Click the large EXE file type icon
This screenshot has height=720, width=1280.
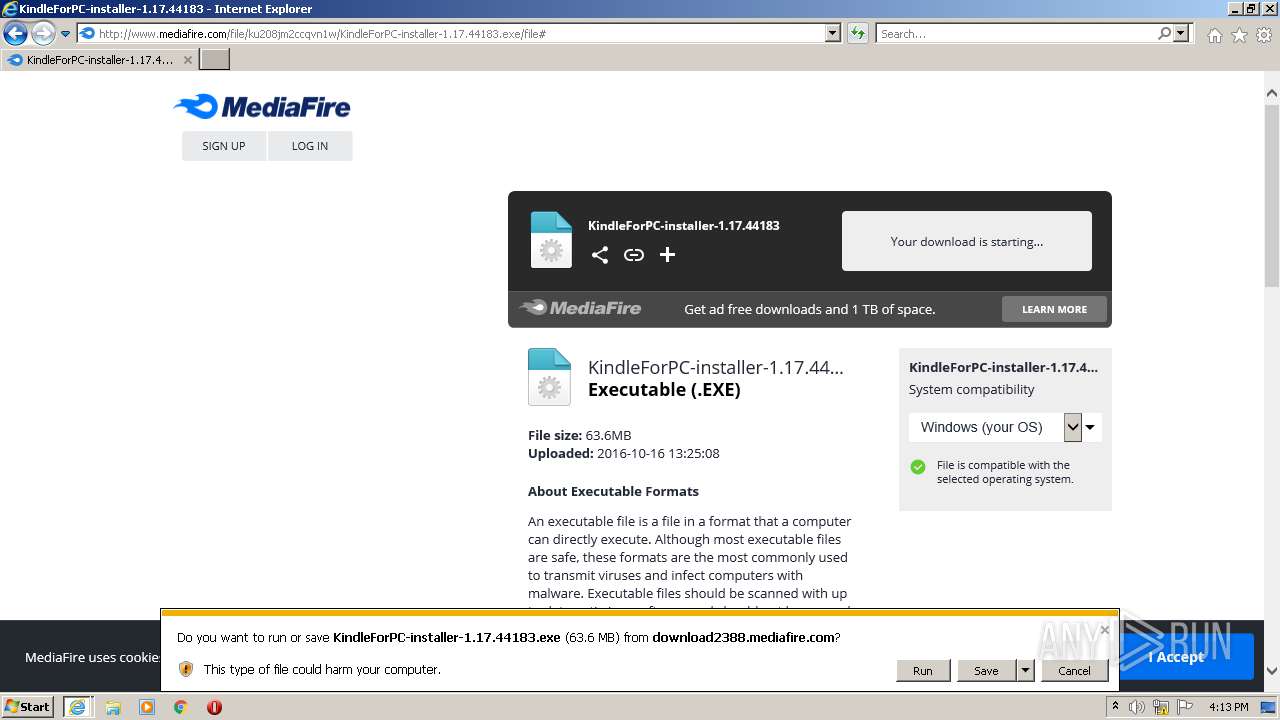coord(549,377)
